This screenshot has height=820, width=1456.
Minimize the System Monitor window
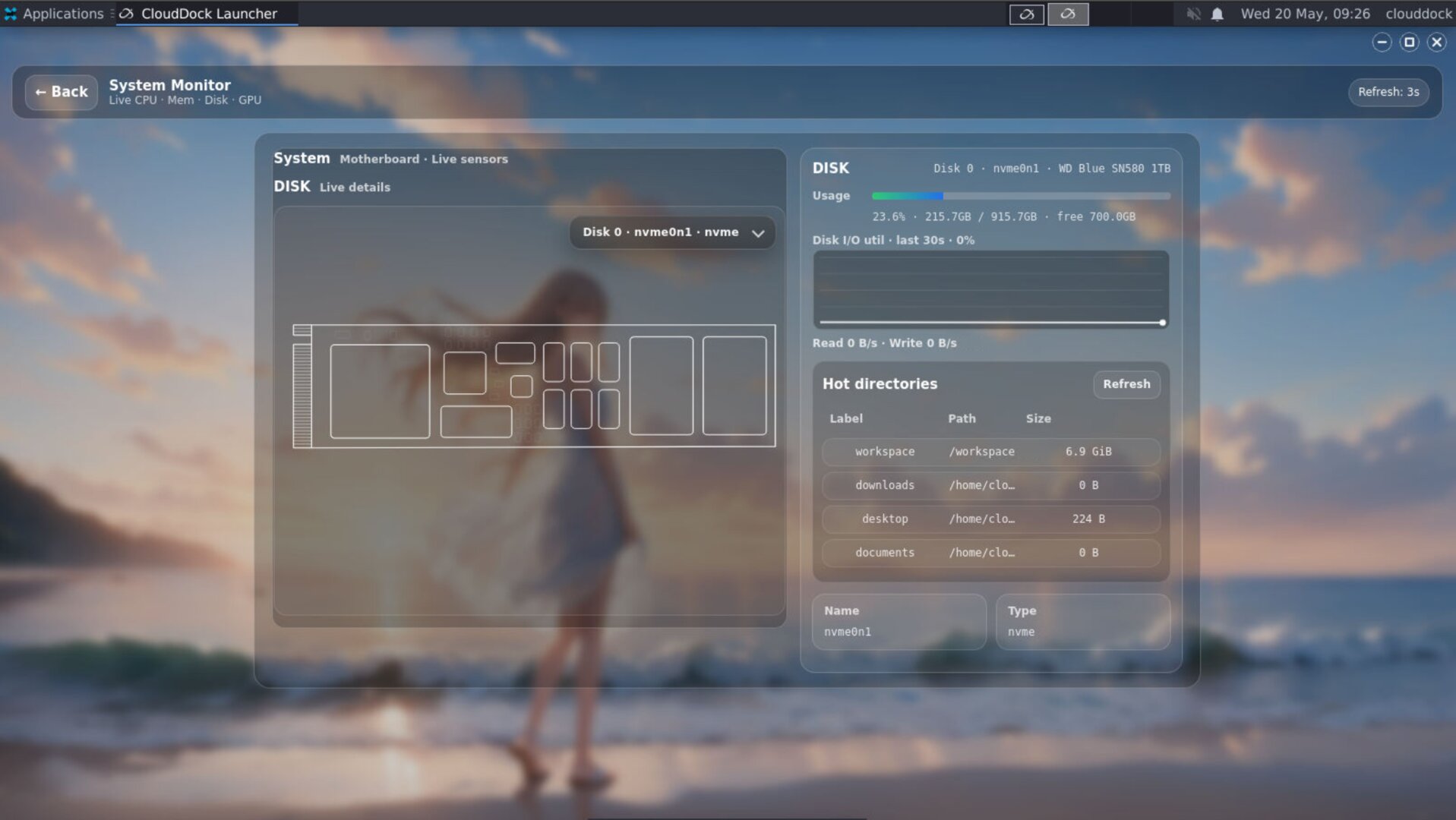point(1382,43)
